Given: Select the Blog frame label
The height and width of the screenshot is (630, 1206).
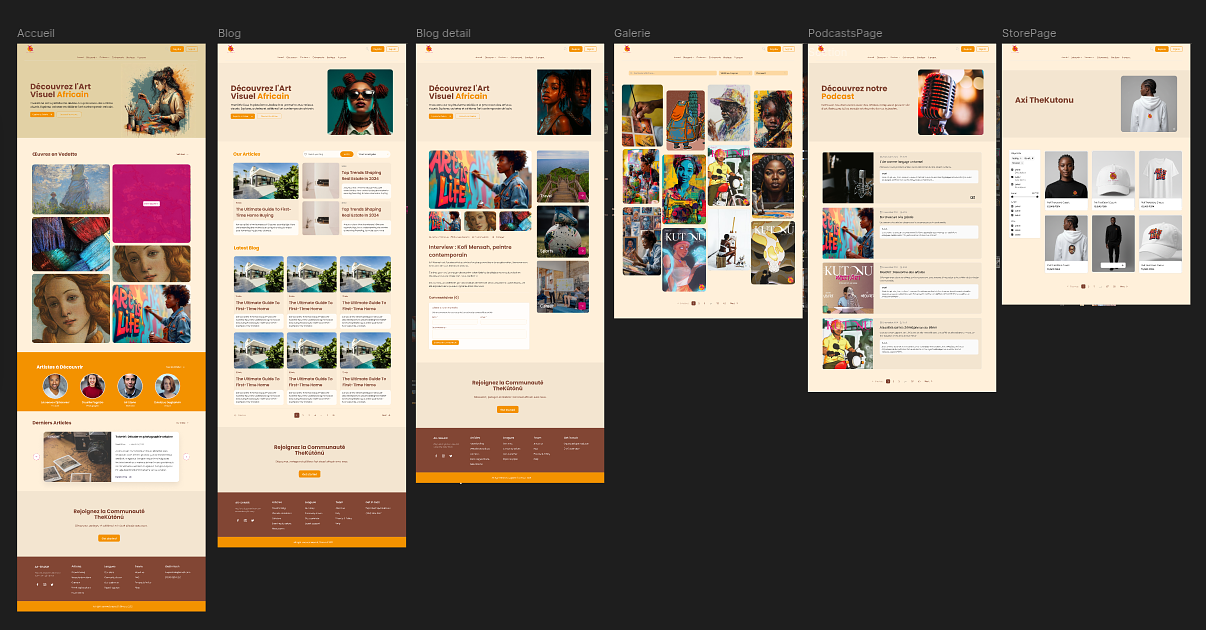Looking at the screenshot, I should click(x=229, y=33).
